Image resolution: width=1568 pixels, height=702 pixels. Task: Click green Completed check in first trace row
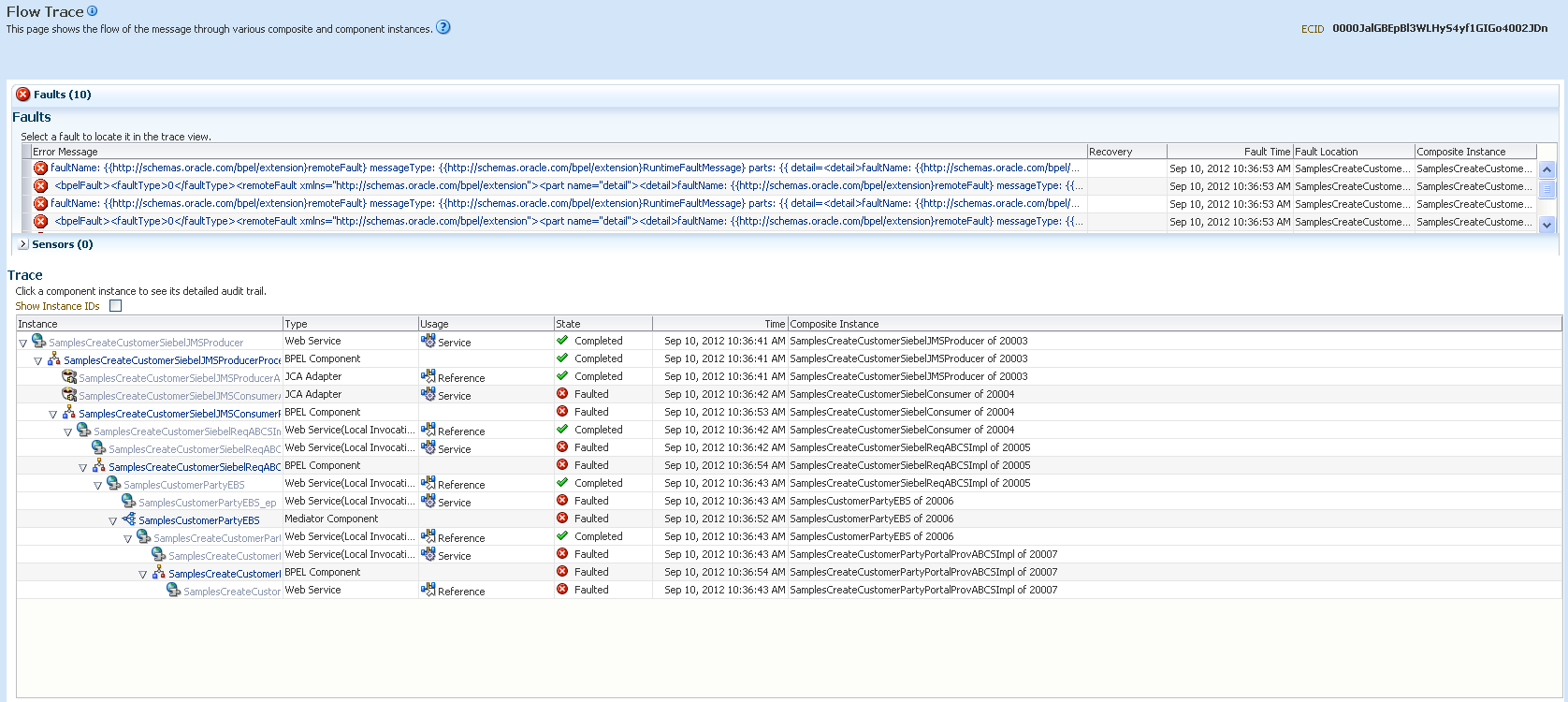[x=562, y=341]
